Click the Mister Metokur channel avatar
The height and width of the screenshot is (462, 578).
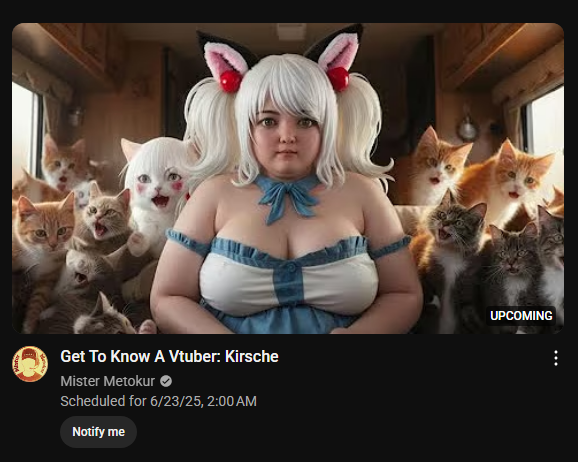[x=30, y=364]
